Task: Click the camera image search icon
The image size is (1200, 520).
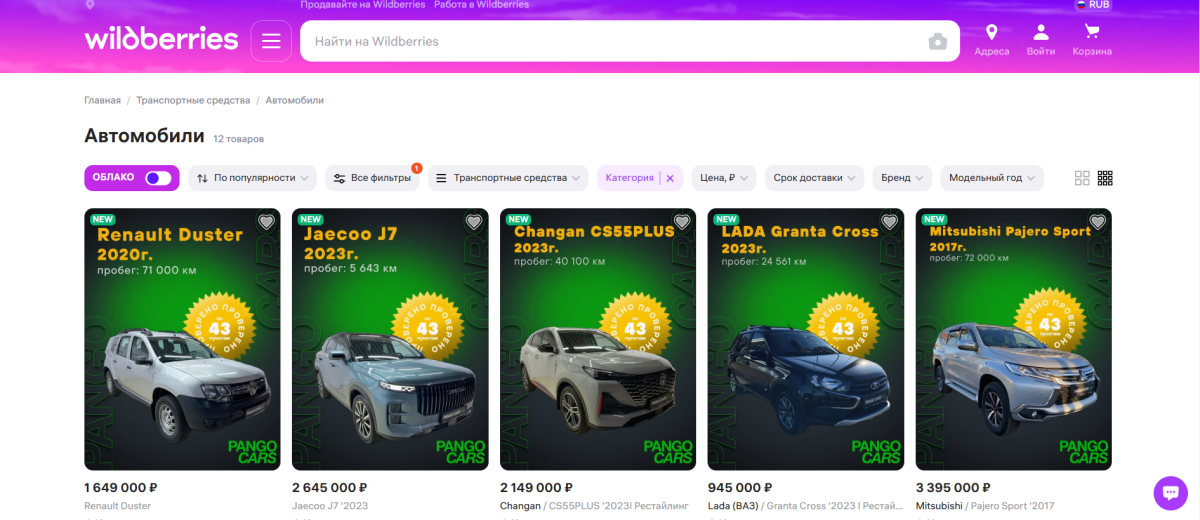Action: 937,41
